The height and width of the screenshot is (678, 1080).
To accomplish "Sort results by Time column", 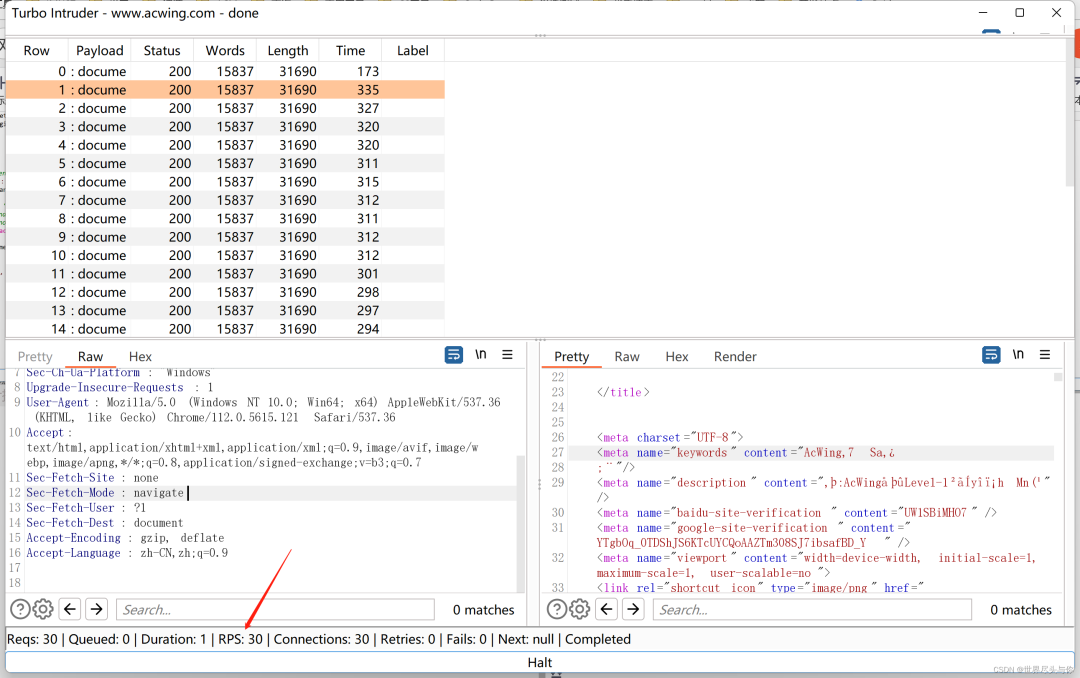I will tap(351, 50).
